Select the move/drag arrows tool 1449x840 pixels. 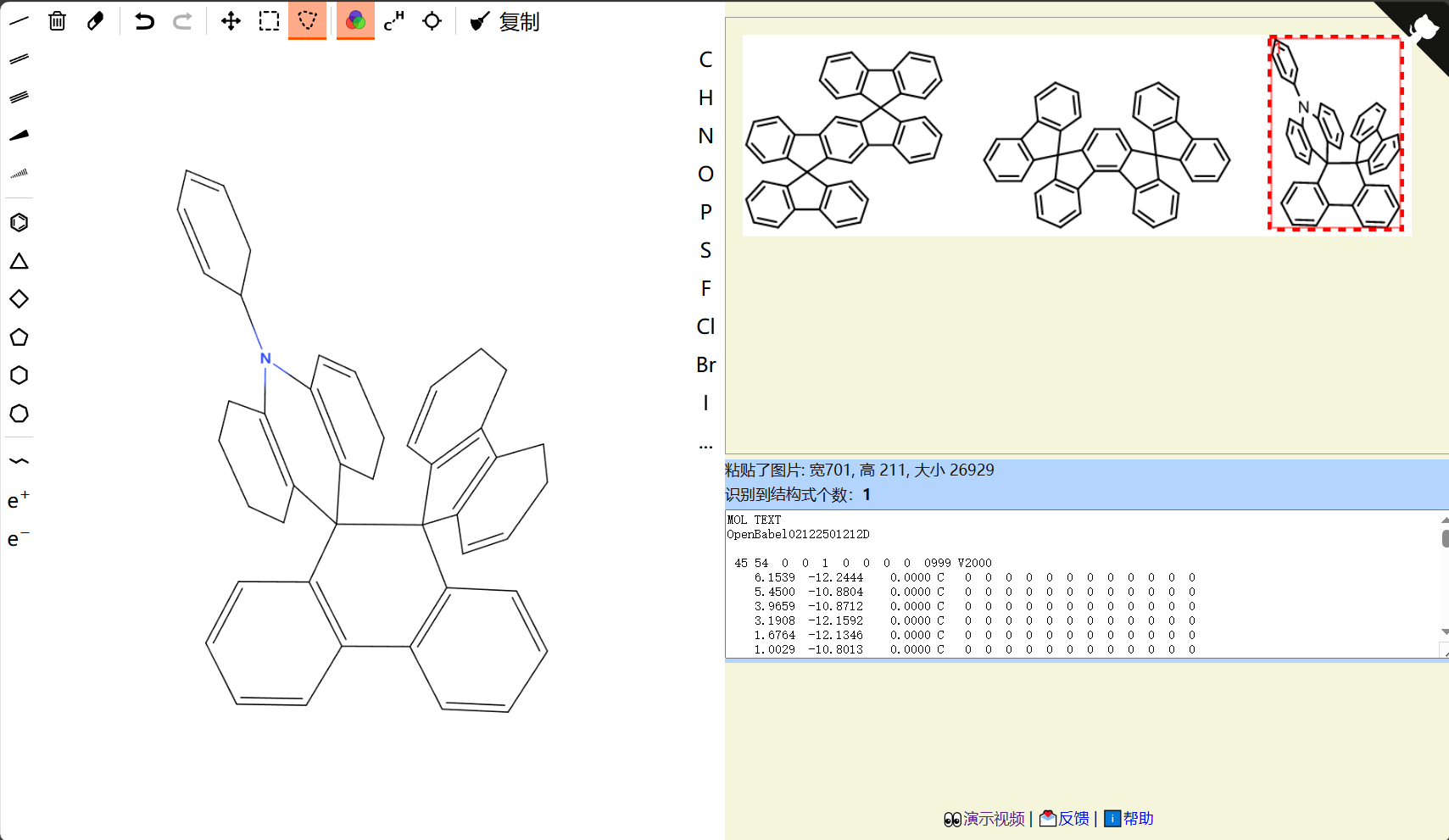pos(231,21)
